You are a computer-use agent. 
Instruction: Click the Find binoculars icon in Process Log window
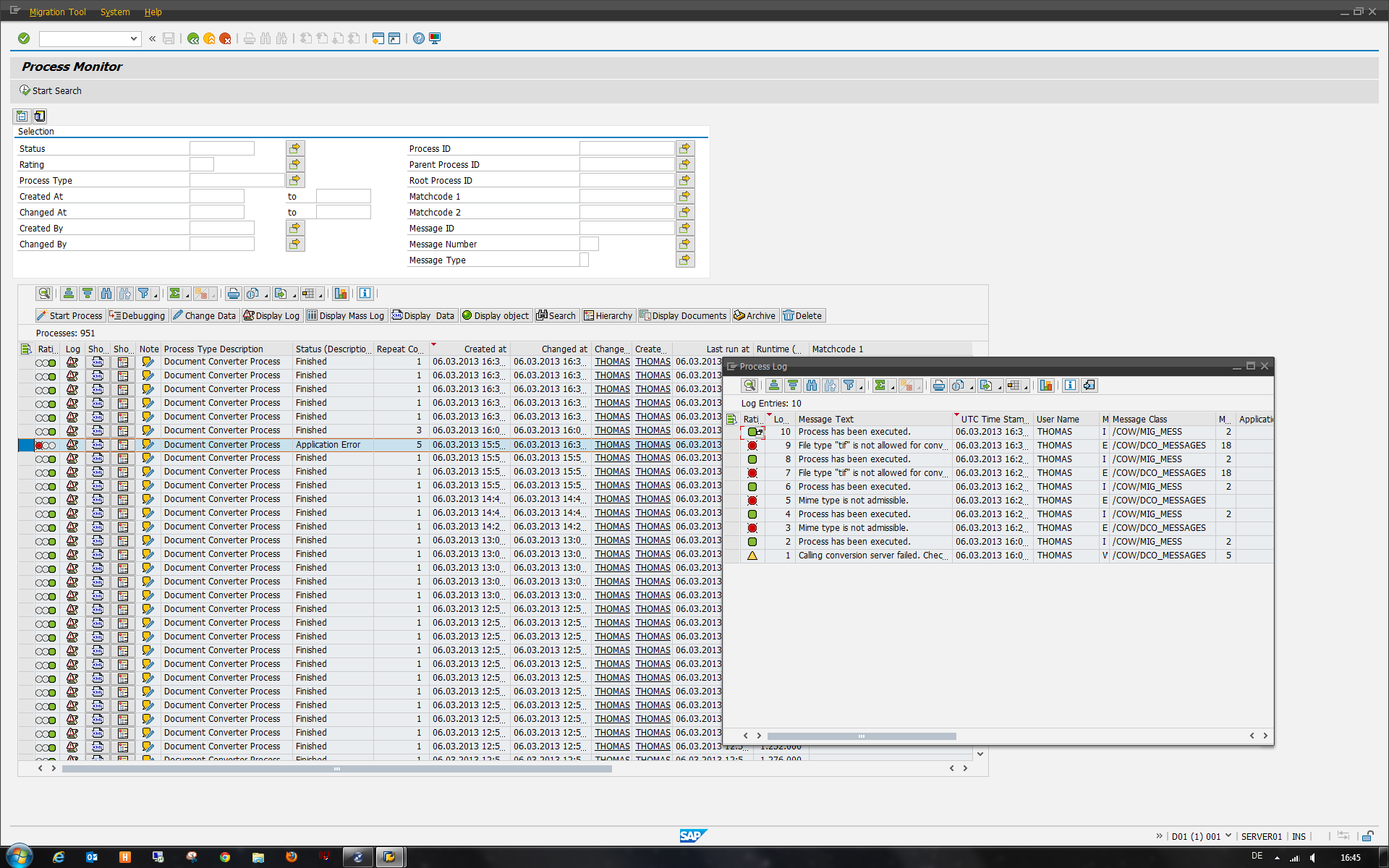tap(812, 386)
